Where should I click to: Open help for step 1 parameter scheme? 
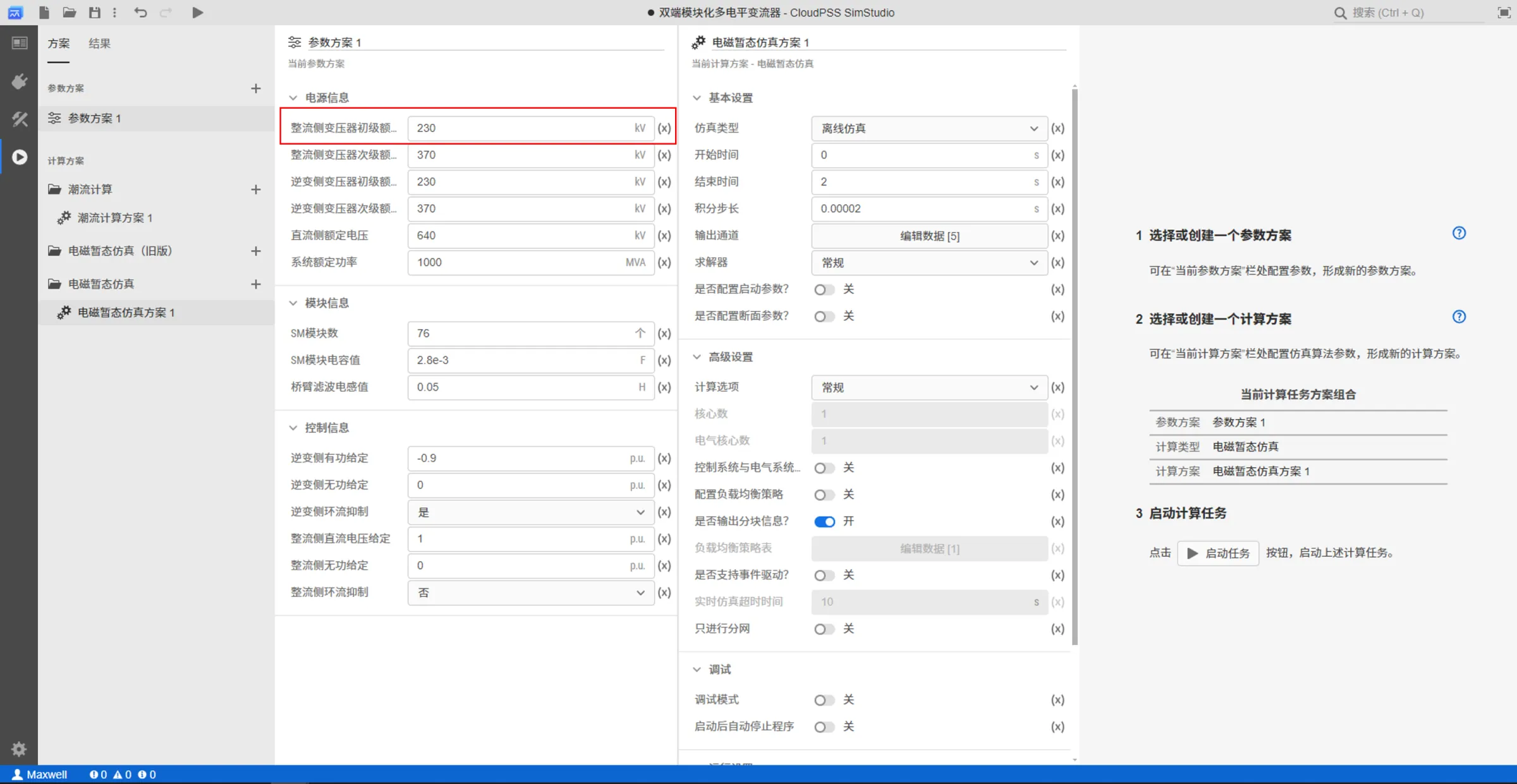coord(1459,233)
